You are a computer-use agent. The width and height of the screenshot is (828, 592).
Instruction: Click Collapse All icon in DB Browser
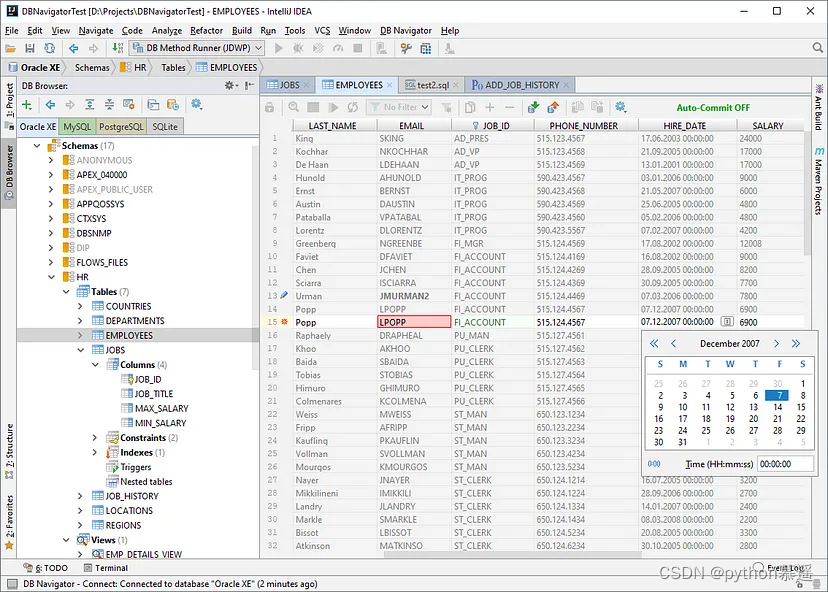coord(109,105)
